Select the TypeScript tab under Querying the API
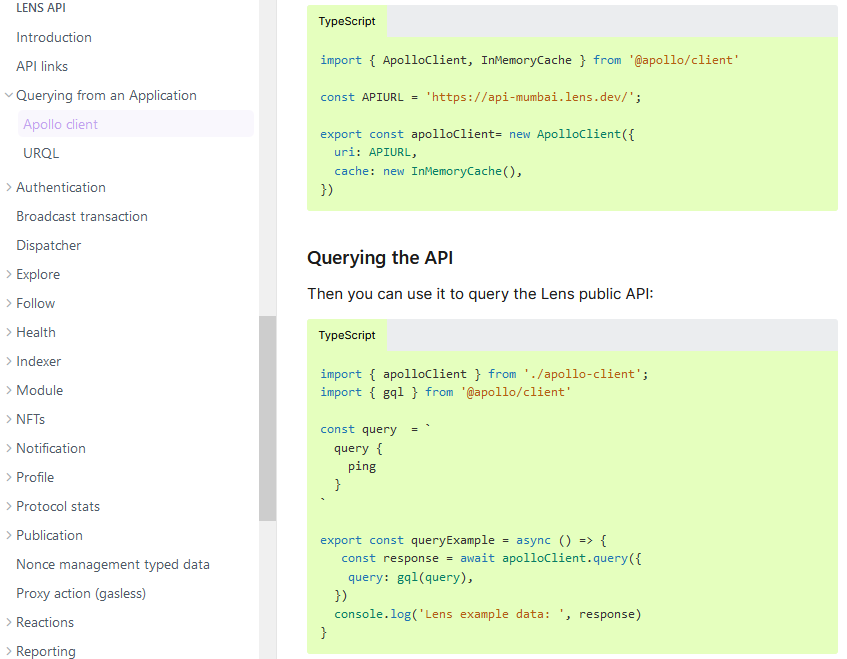The image size is (847, 659). (x=347, y=335)
